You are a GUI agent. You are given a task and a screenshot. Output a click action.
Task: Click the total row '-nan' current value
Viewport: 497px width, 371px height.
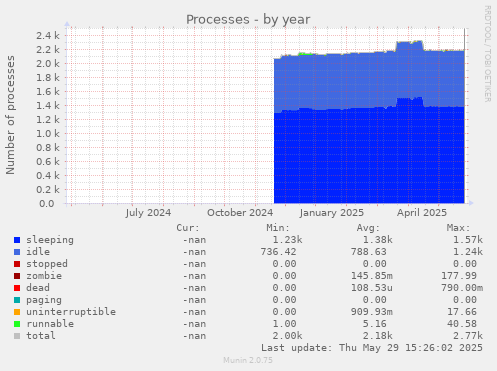click(194, 336)
